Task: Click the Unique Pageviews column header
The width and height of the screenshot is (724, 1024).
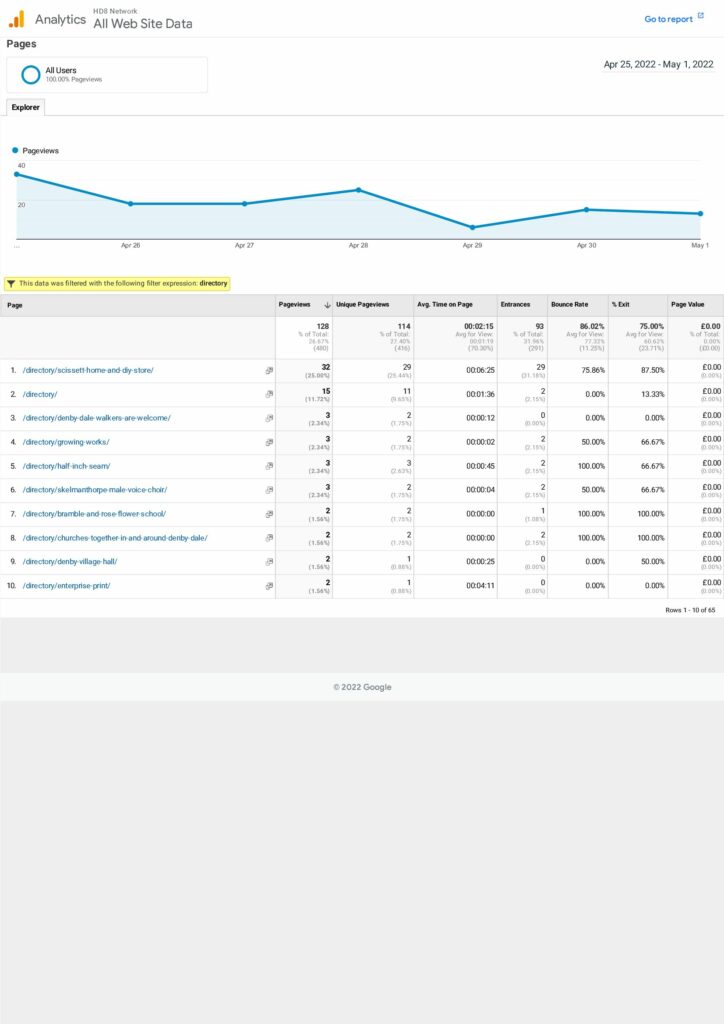Action: click(361, 305)
